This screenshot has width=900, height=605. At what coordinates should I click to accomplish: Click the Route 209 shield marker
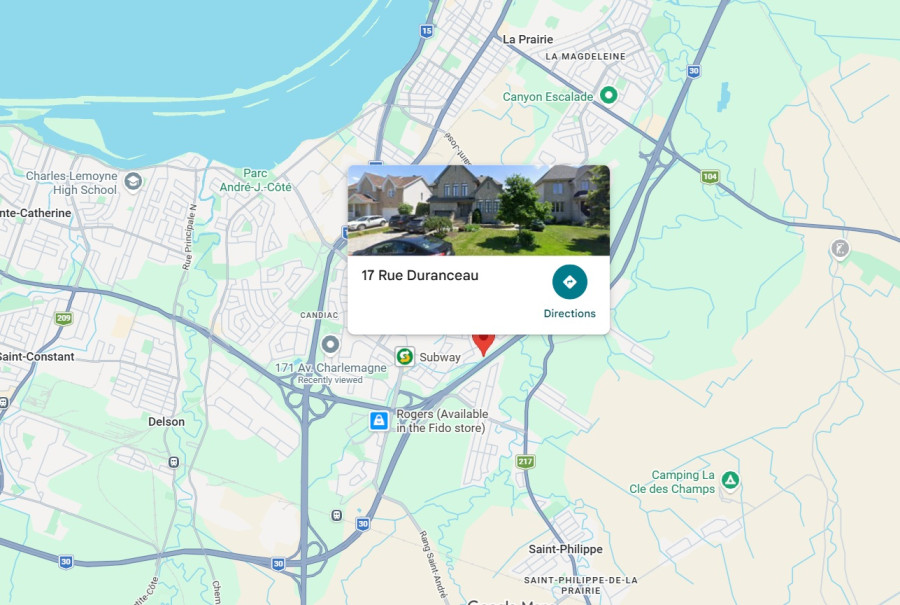(64, 318)
